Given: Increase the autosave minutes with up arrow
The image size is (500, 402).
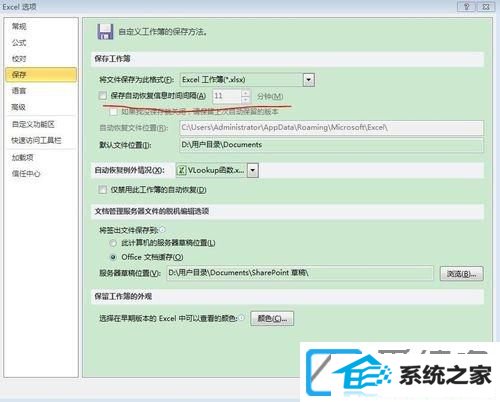Looking at the screenshot, I should coord(245,93).
